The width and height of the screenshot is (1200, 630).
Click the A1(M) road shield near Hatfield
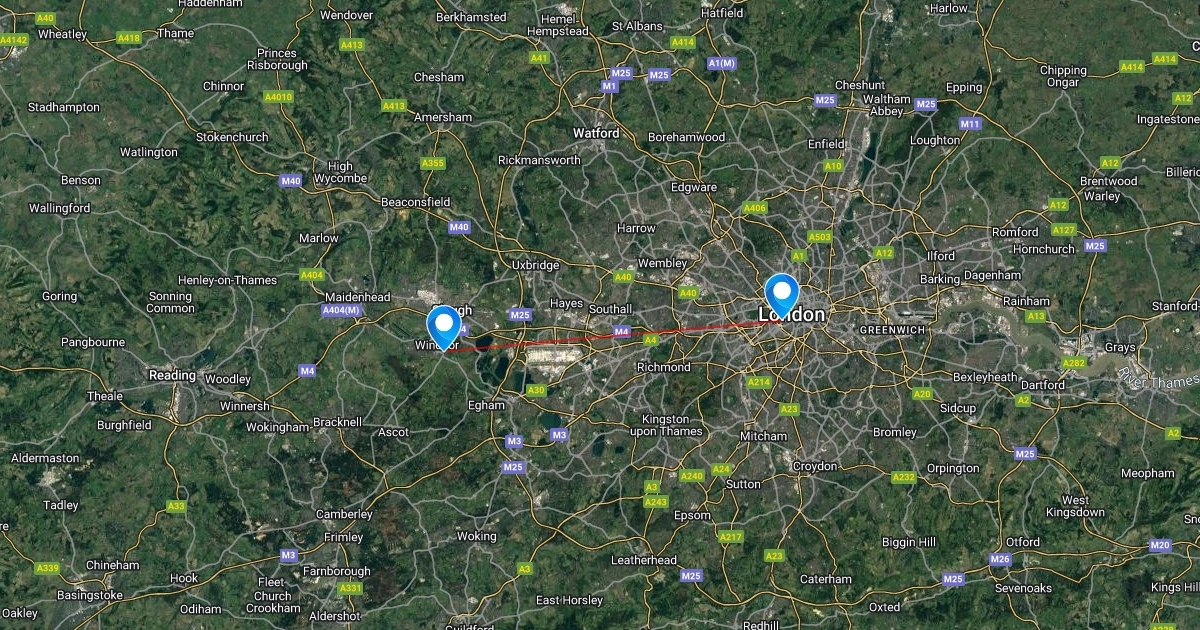[721, 63]
